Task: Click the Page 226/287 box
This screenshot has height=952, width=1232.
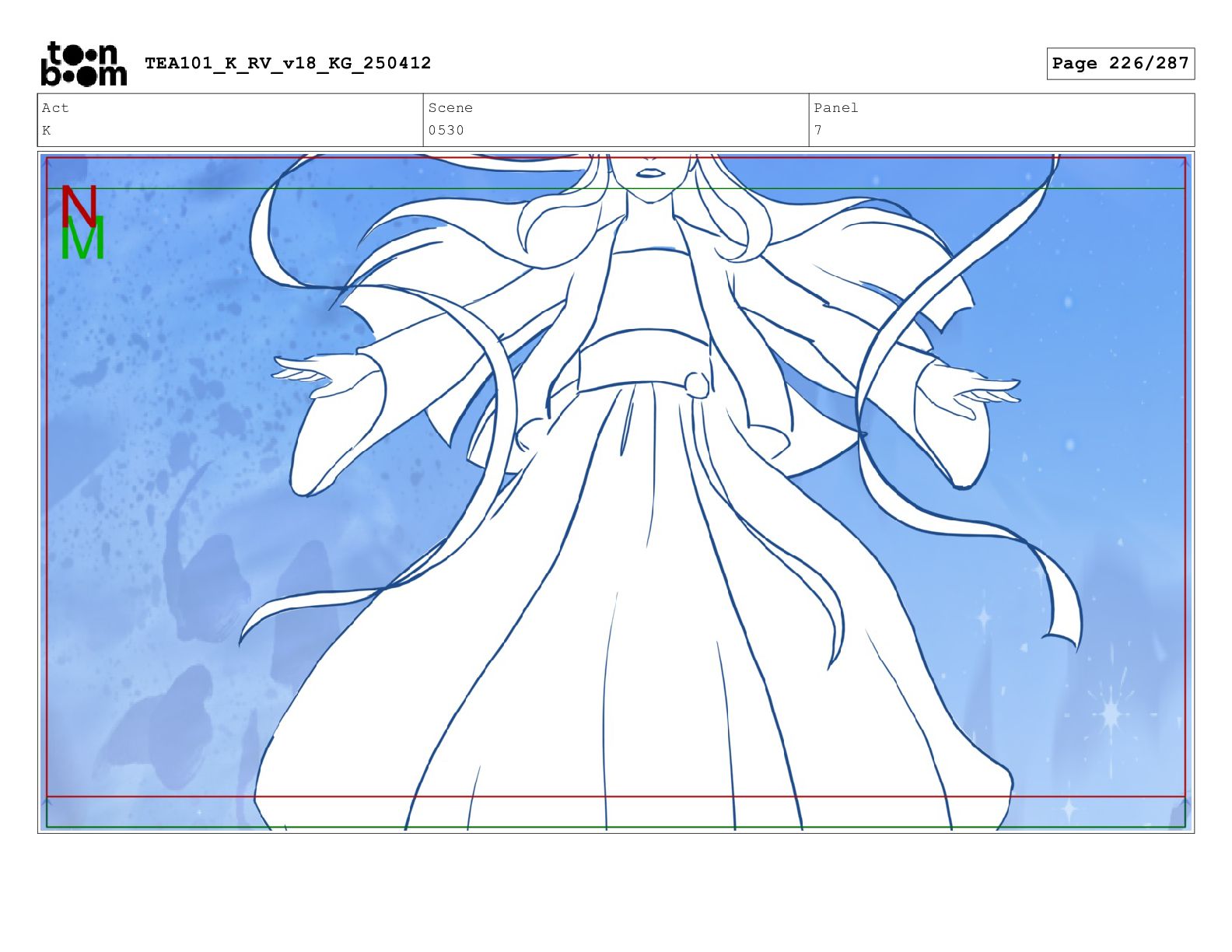Action: [x=1120, y=64]
